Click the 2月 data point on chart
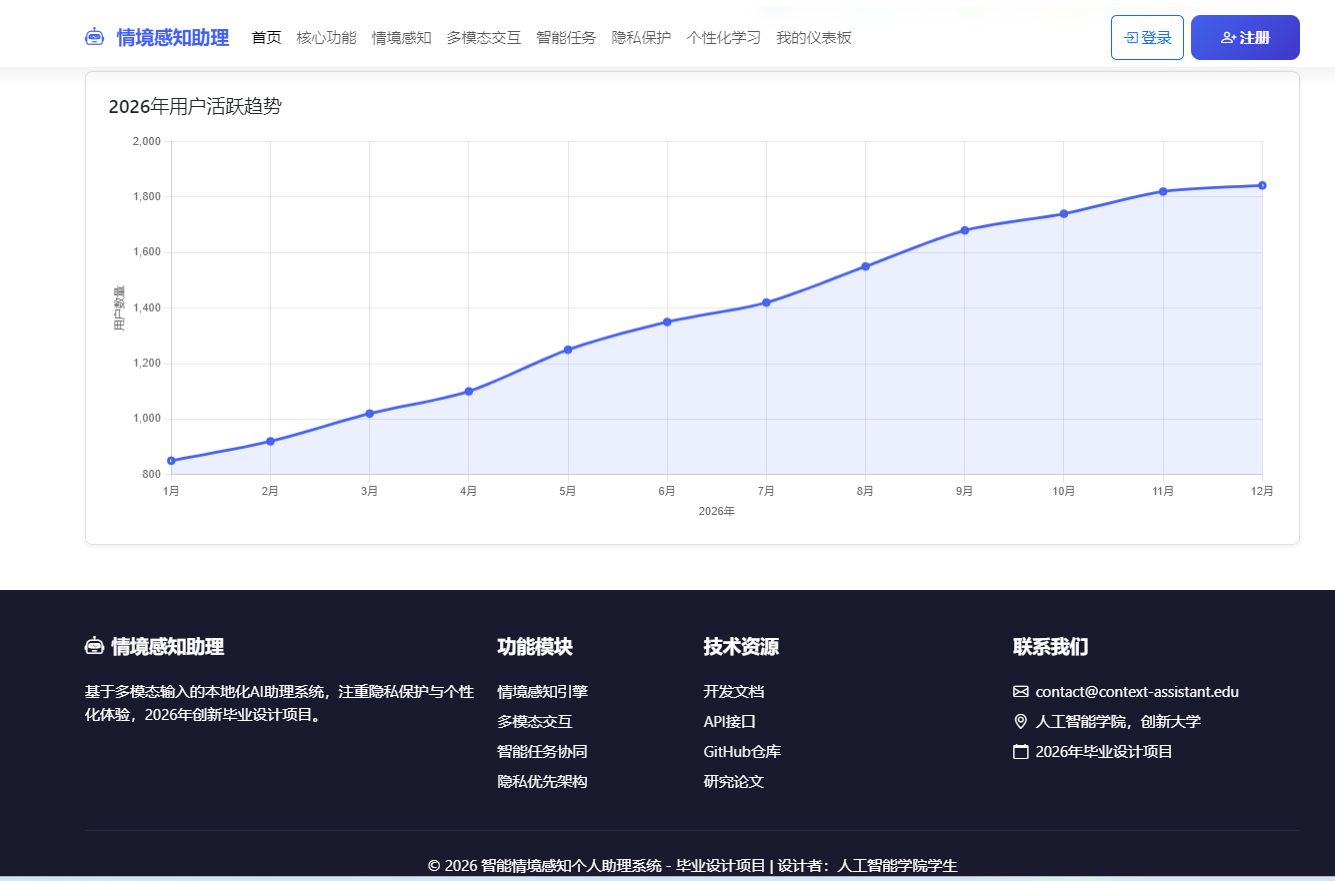Screen dimensions: 1335x881 tap(270, 441)
